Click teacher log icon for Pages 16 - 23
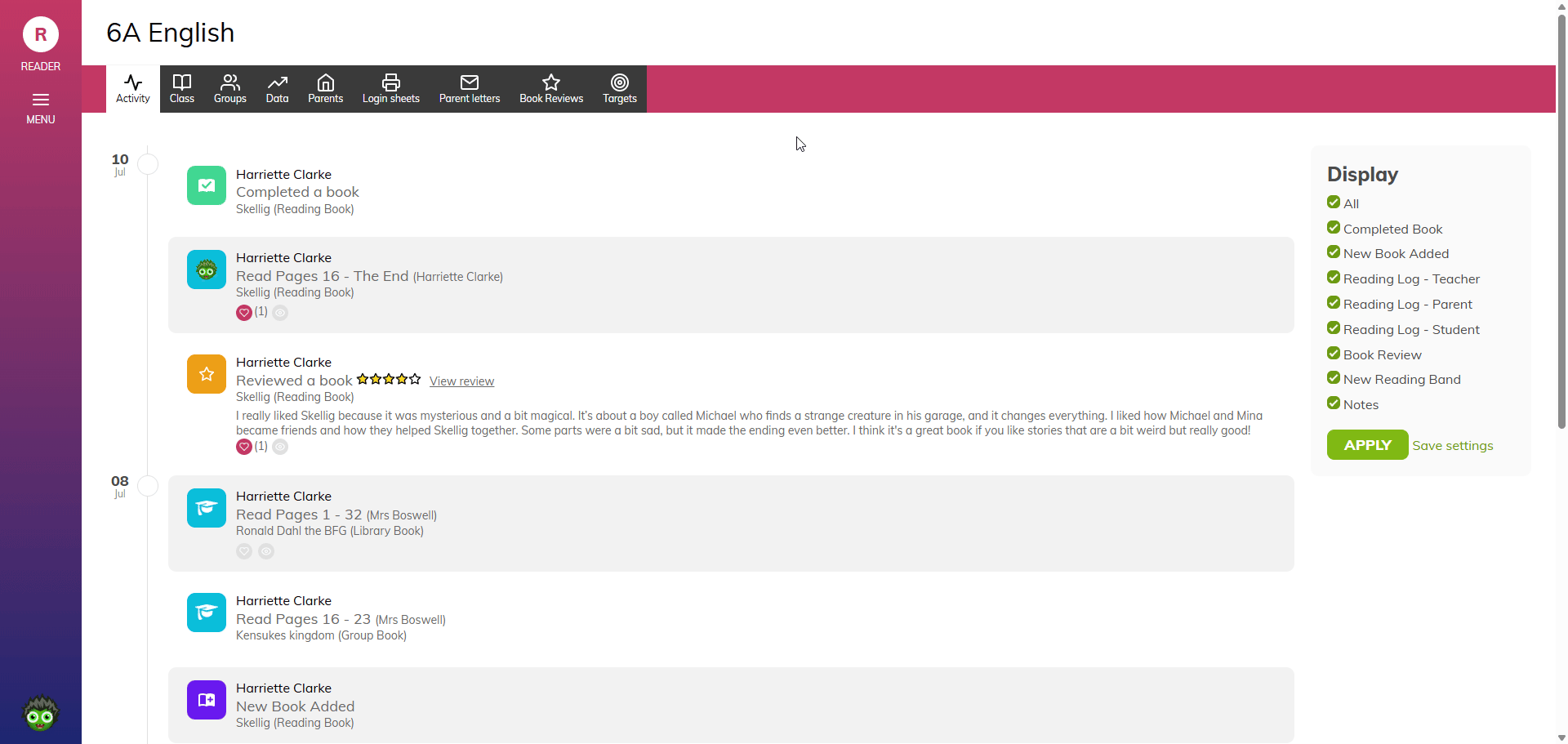Viewport: 1568px width, 744px height. pyautogui.click(x=207, y=613)
